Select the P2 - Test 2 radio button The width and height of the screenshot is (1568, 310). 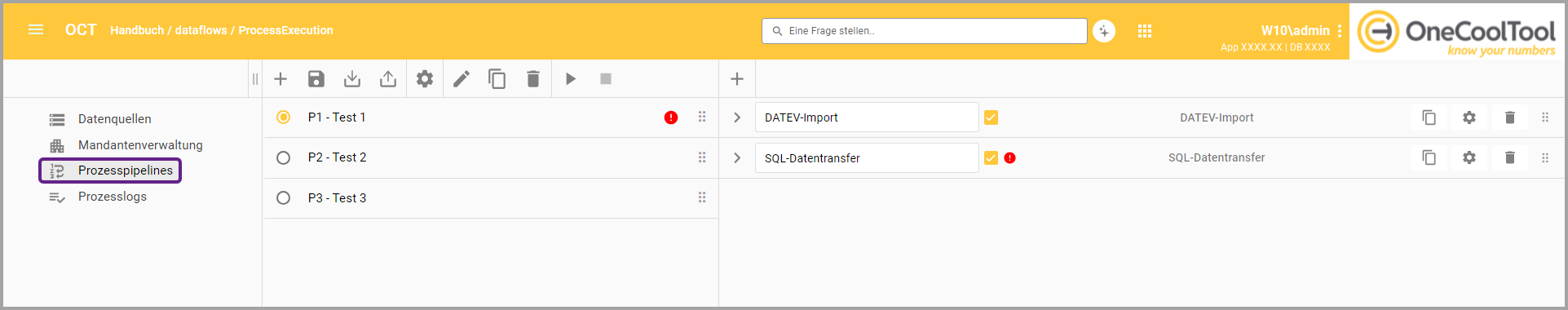(283, 157)
